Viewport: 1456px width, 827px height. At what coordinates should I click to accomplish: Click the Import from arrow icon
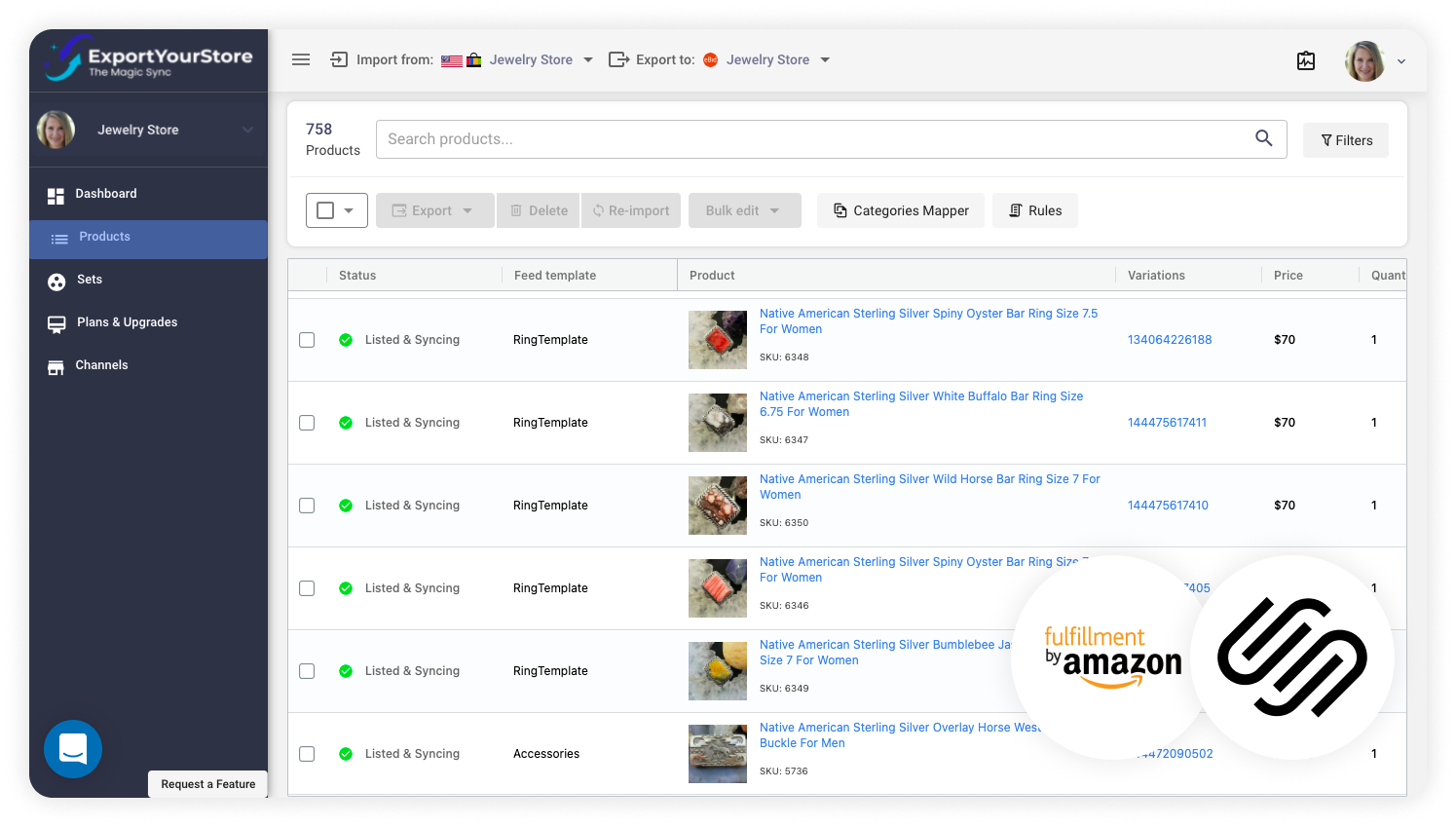pos(339,59)
